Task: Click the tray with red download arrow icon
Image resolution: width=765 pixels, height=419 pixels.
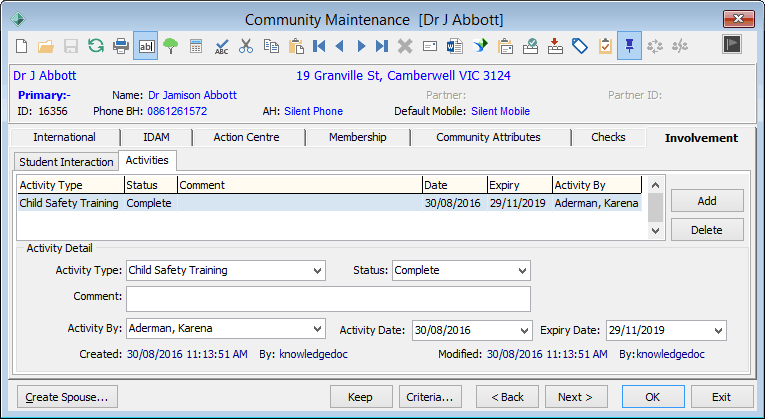Action: [x=555, y=46]
